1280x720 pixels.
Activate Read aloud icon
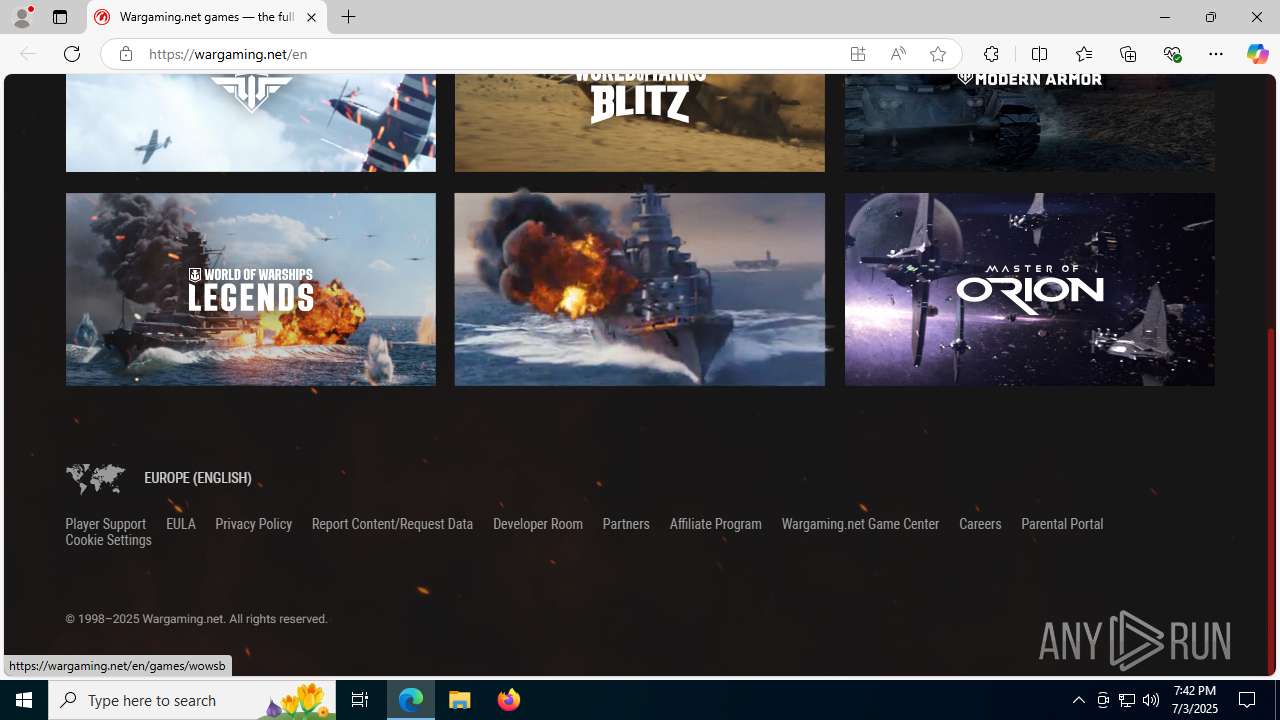click(x=898, y=54)
